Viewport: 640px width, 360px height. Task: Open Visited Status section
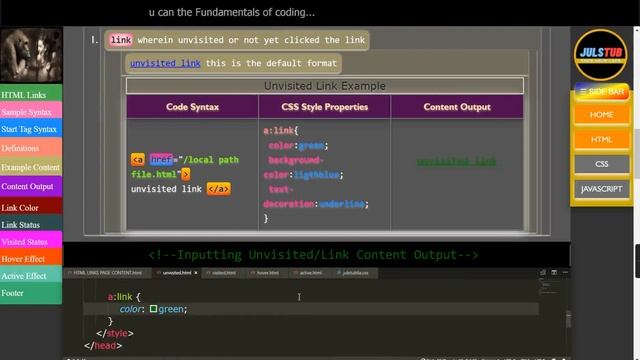[x=31, y=241]
